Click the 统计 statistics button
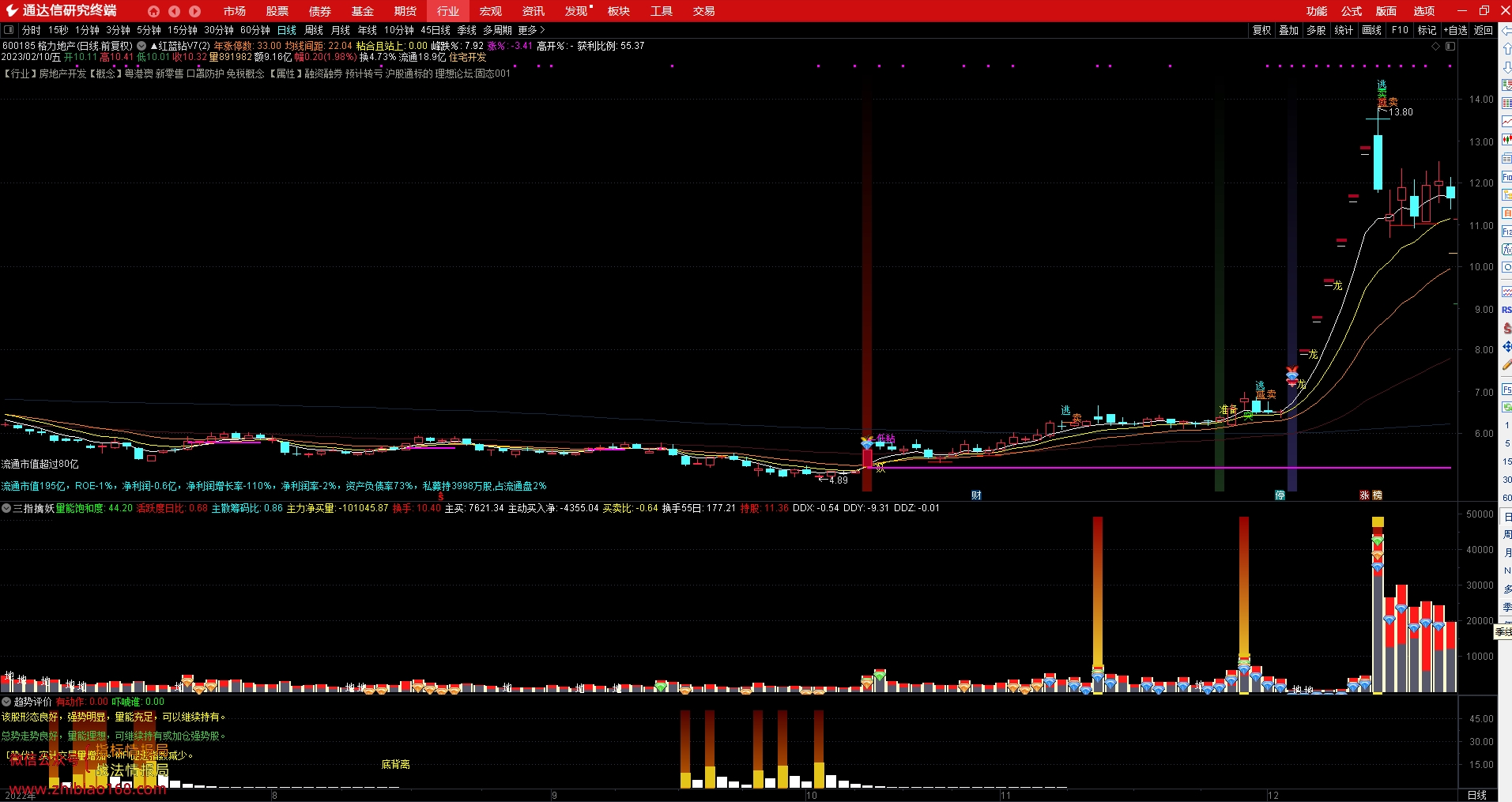 tap(1344, 30)
